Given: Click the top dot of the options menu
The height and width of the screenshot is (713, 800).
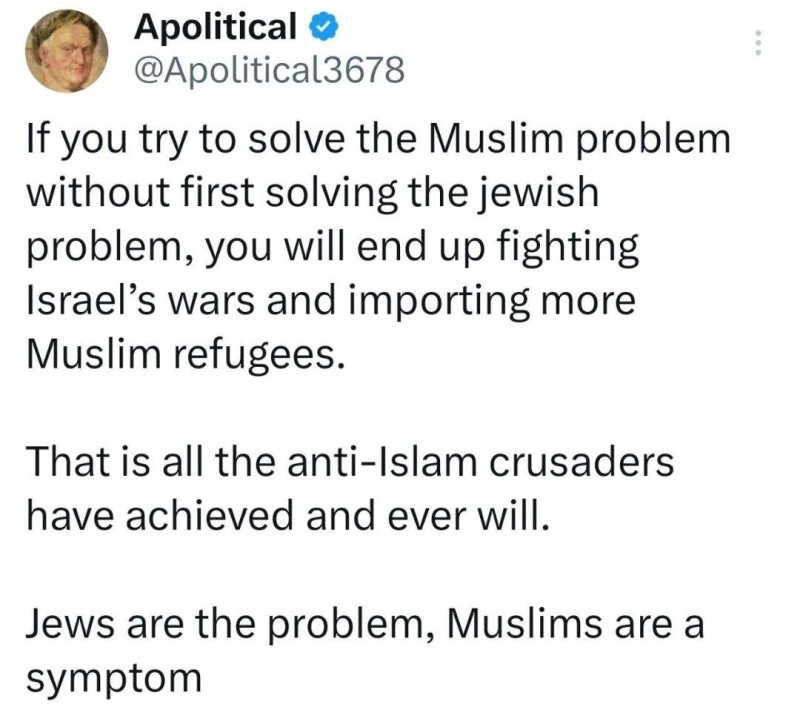Looking at the screenshot, I should (x=758, y=34).
